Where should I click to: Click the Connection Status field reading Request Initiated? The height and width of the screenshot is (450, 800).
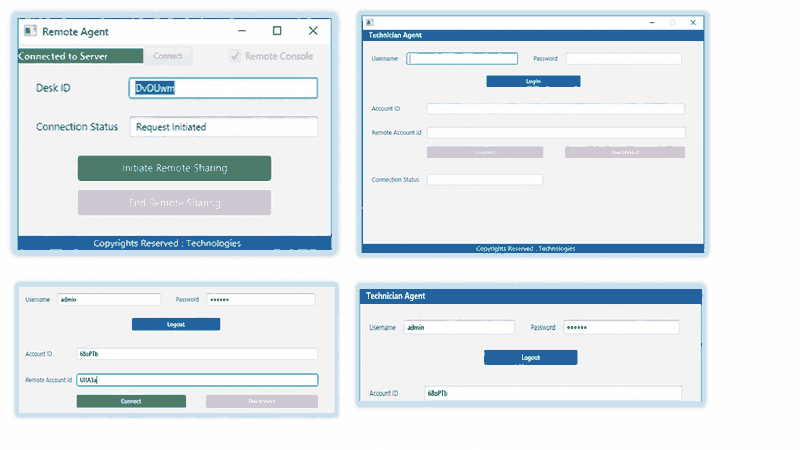coord(223,127)
